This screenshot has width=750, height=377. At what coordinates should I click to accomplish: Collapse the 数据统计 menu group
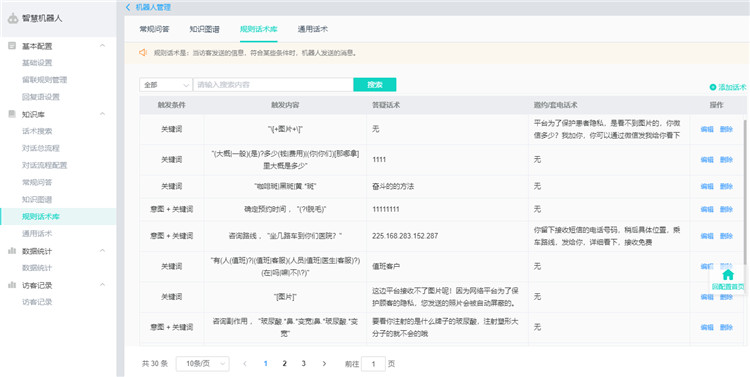tap(102, 251)
